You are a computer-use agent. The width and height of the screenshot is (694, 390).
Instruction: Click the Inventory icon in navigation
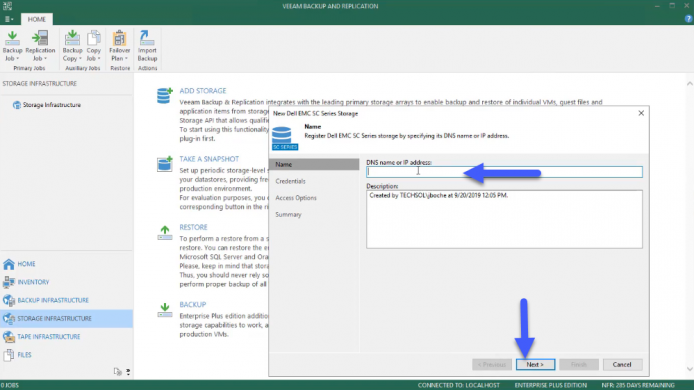pyautogui.click(x=9, y=282)
